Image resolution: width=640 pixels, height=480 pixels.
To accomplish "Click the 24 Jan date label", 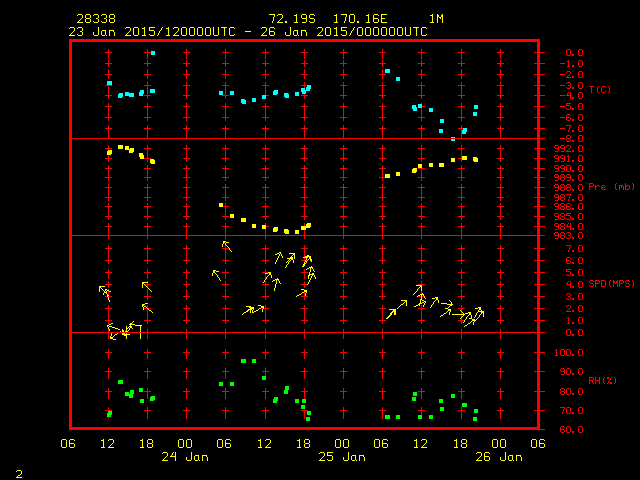I will point(185,457).
